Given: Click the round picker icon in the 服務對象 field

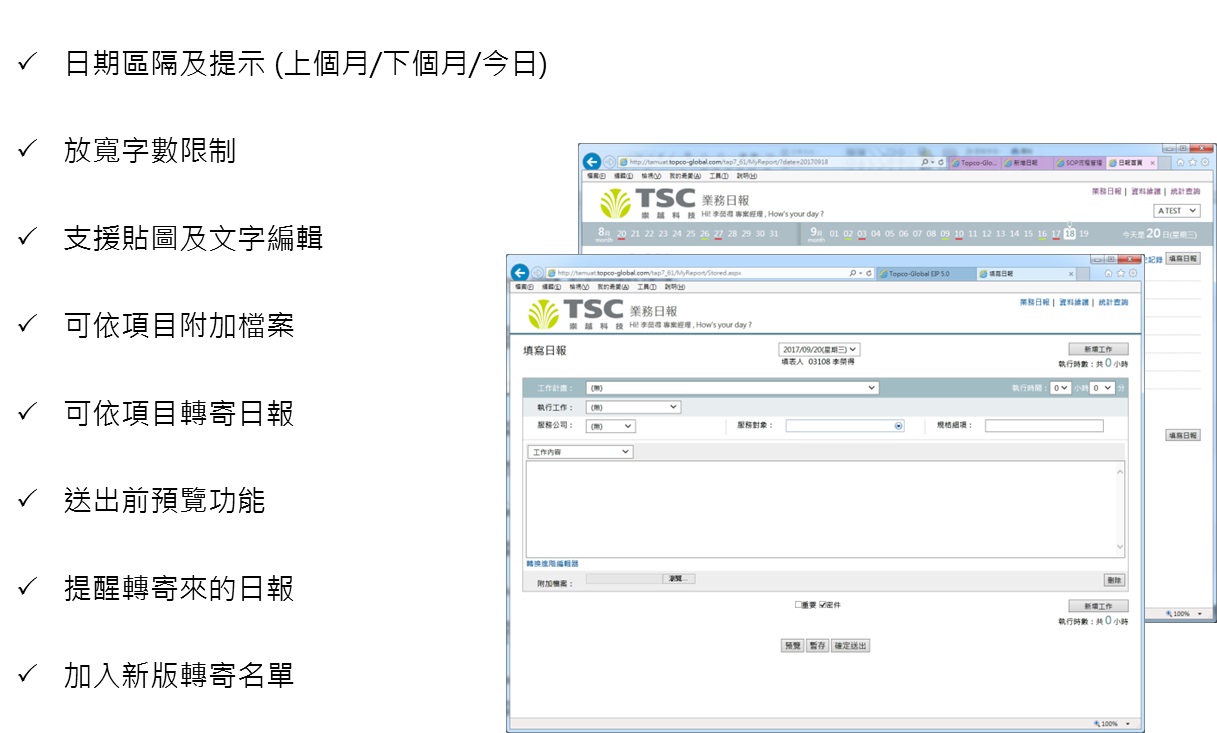Looking at the screenshot, I should click(898, 426).
